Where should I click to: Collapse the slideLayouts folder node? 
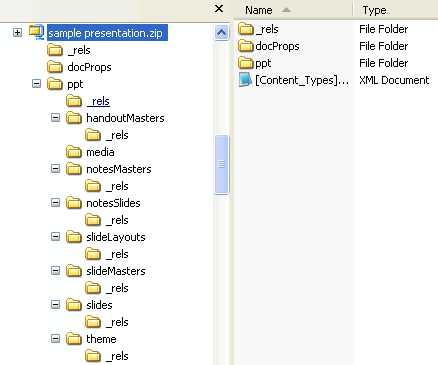point(55,237)
